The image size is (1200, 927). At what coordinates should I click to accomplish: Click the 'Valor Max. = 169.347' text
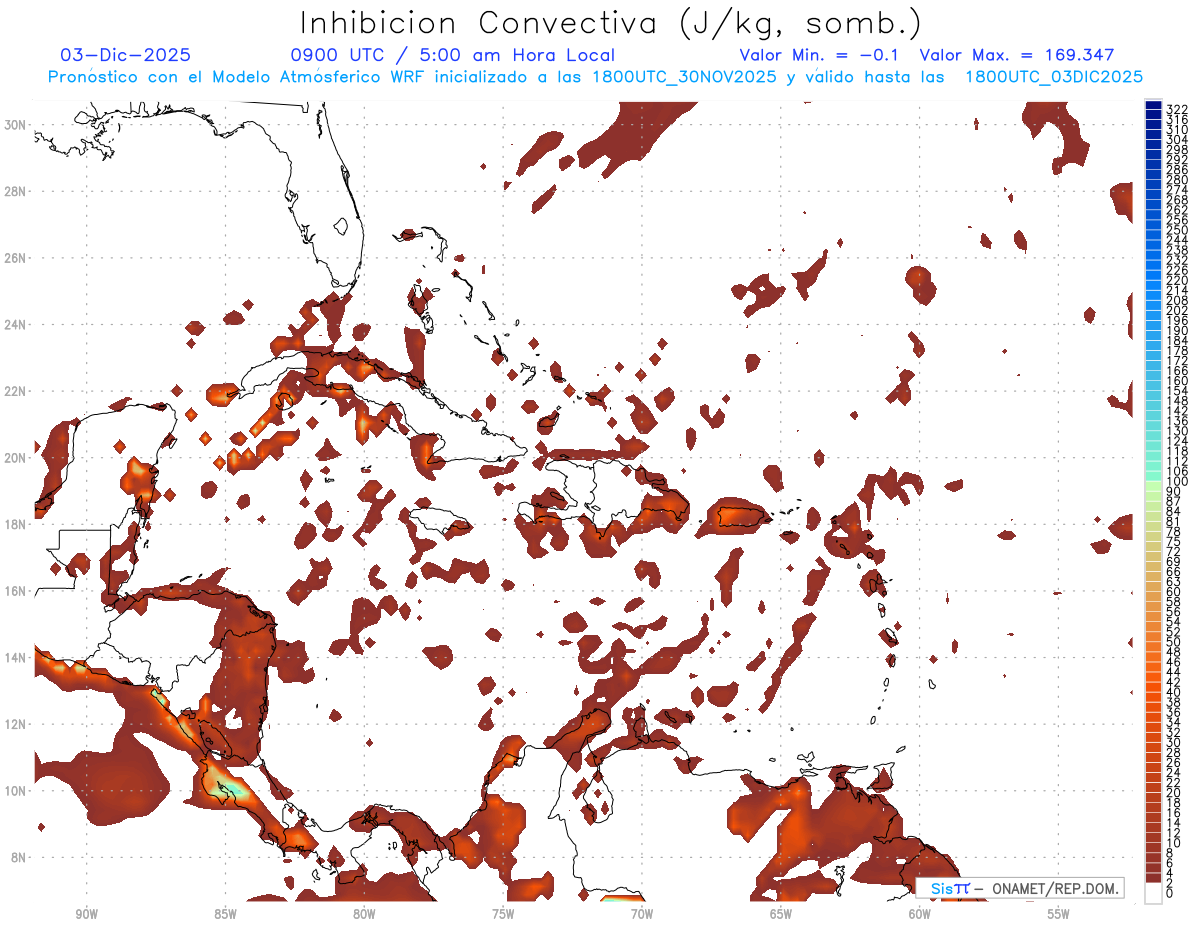click(x=1016, y=56)
